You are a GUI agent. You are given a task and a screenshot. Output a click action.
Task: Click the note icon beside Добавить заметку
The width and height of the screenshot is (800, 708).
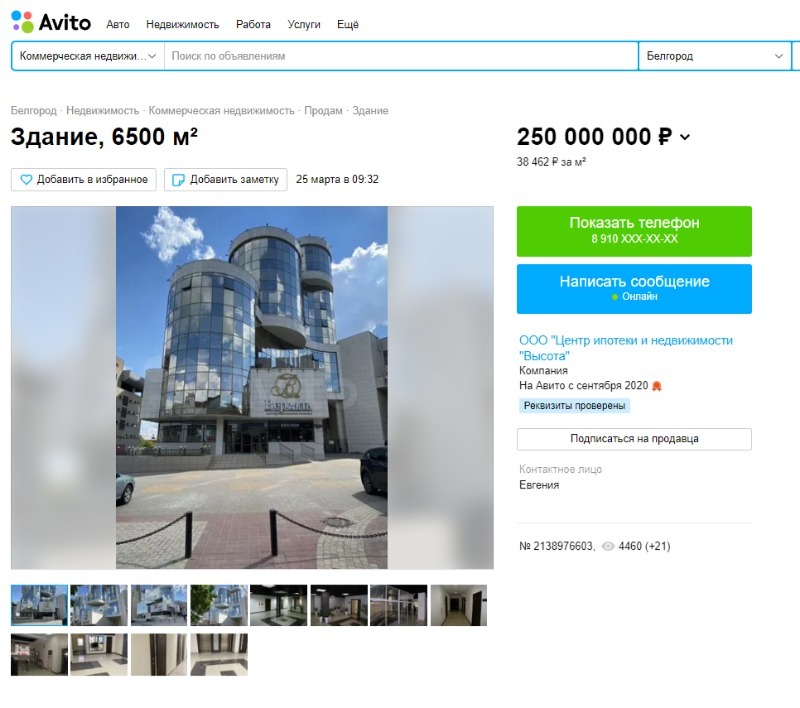pos(178,180)
